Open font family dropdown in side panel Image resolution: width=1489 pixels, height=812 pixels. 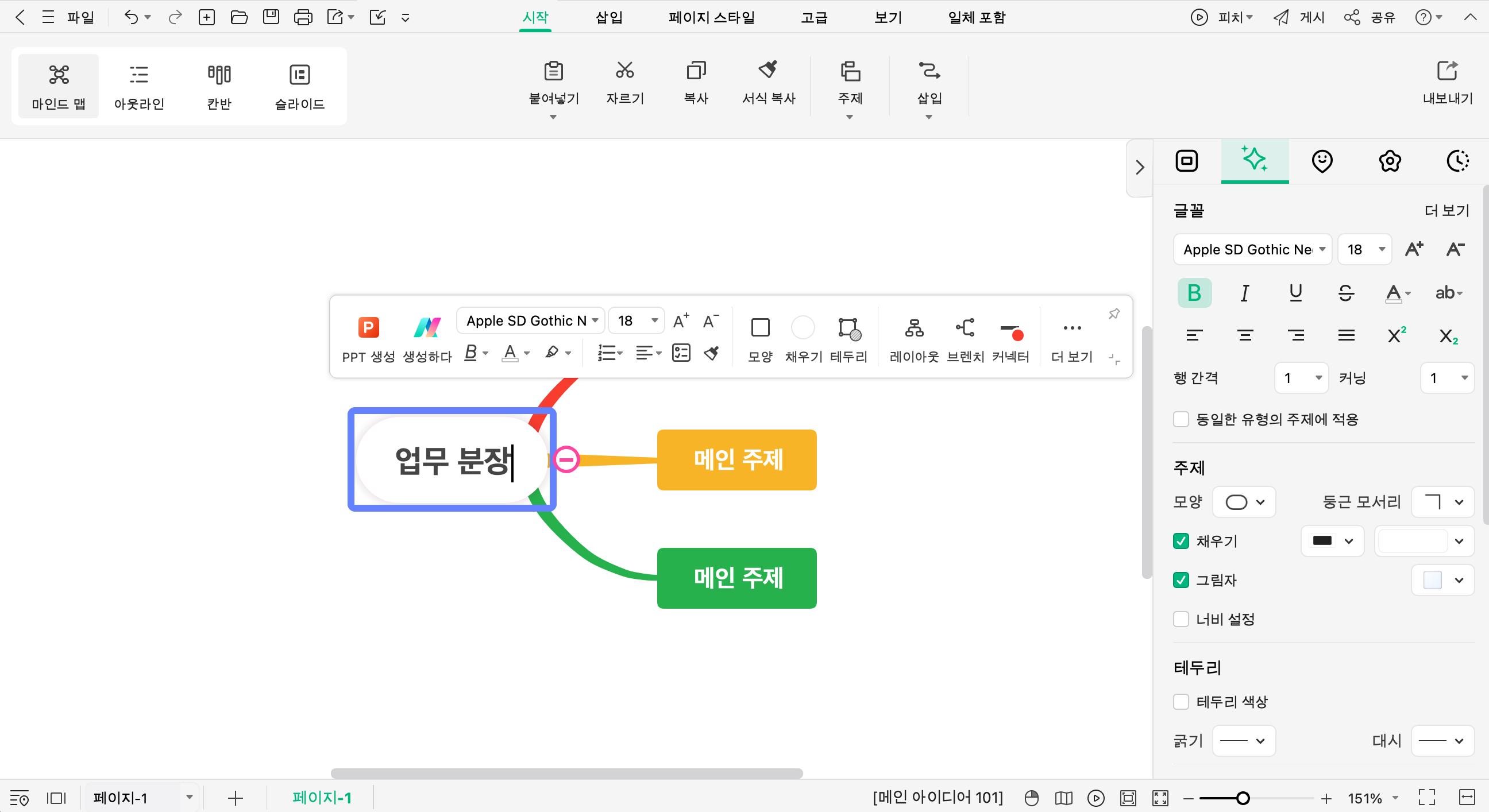[1252, 249]
